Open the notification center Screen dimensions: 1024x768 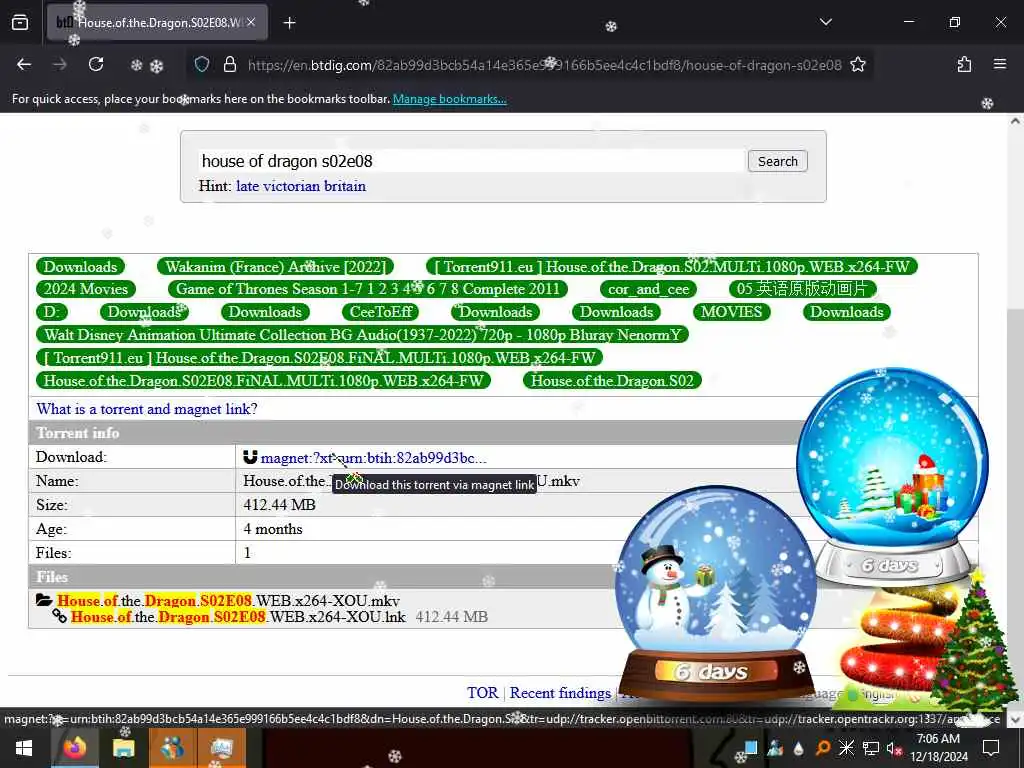[x=991, y=748]
